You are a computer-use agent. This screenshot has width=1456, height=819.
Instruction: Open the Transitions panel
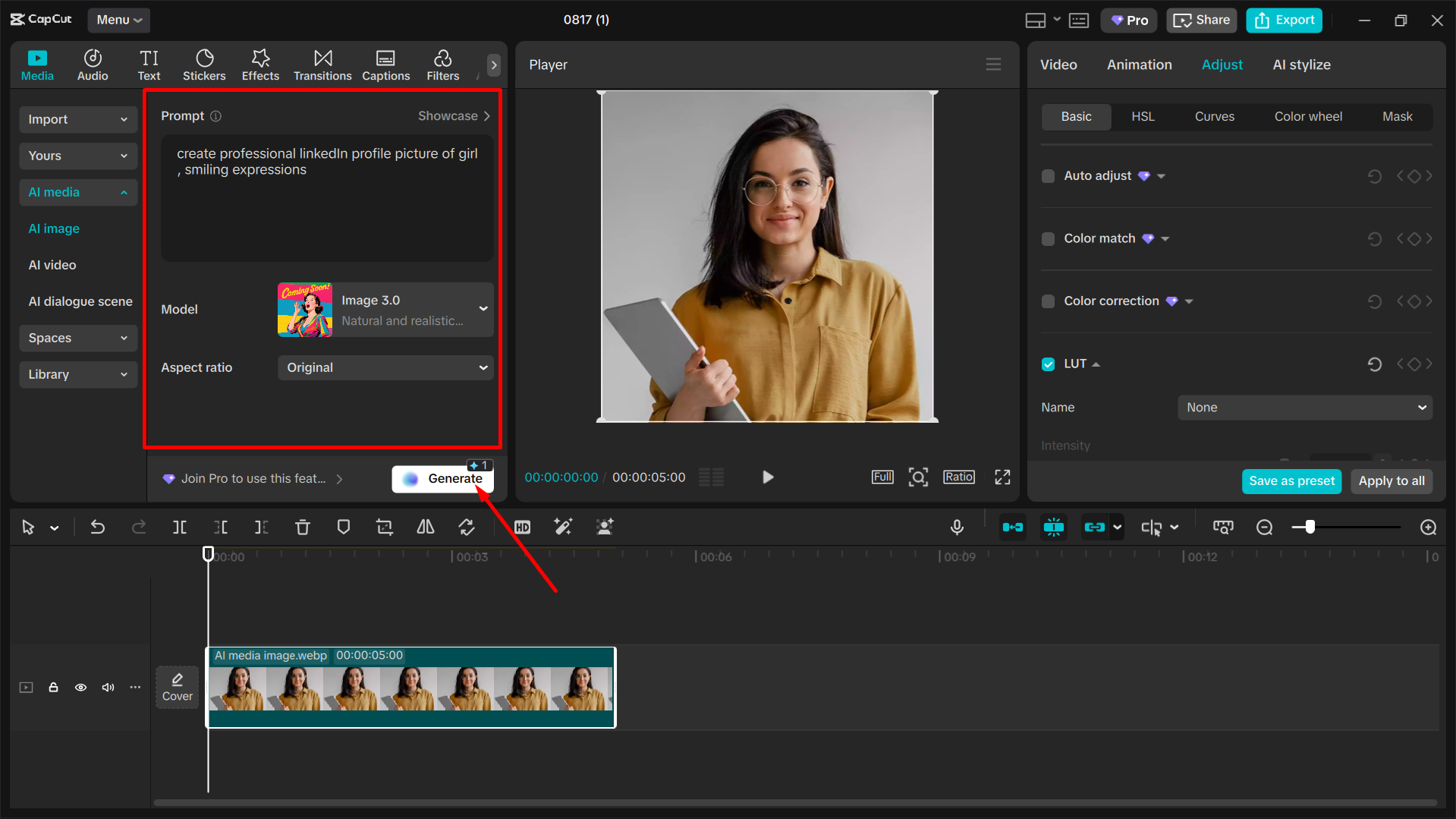coord(322,65)
